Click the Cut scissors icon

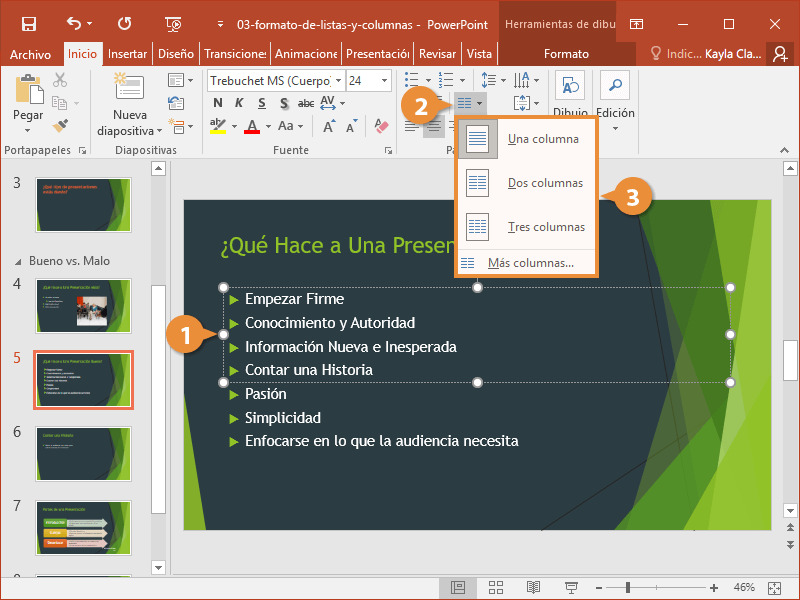(x=60, y=80)
